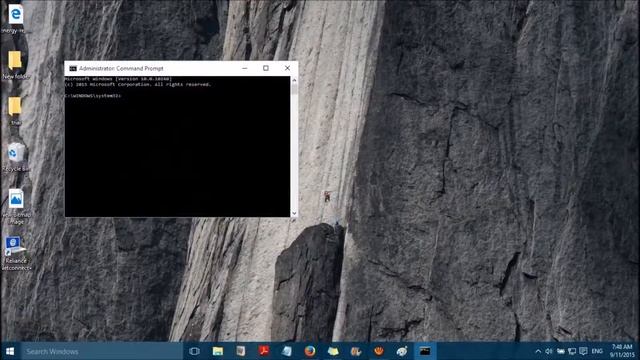Close the Command Prompt window

[x=287, y=68]
